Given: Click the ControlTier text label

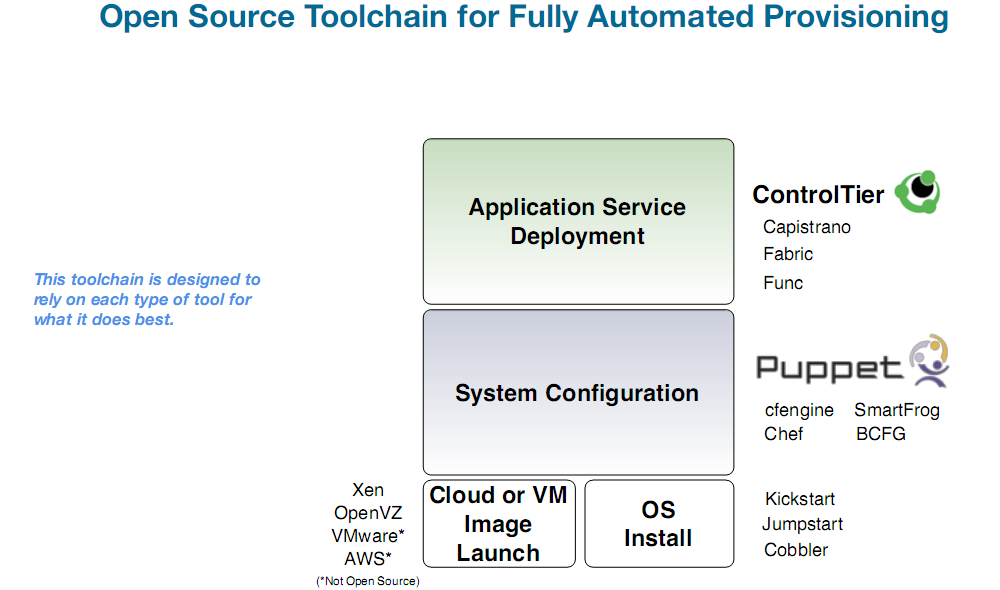Looking at the screenshot, I should (818, 195).
